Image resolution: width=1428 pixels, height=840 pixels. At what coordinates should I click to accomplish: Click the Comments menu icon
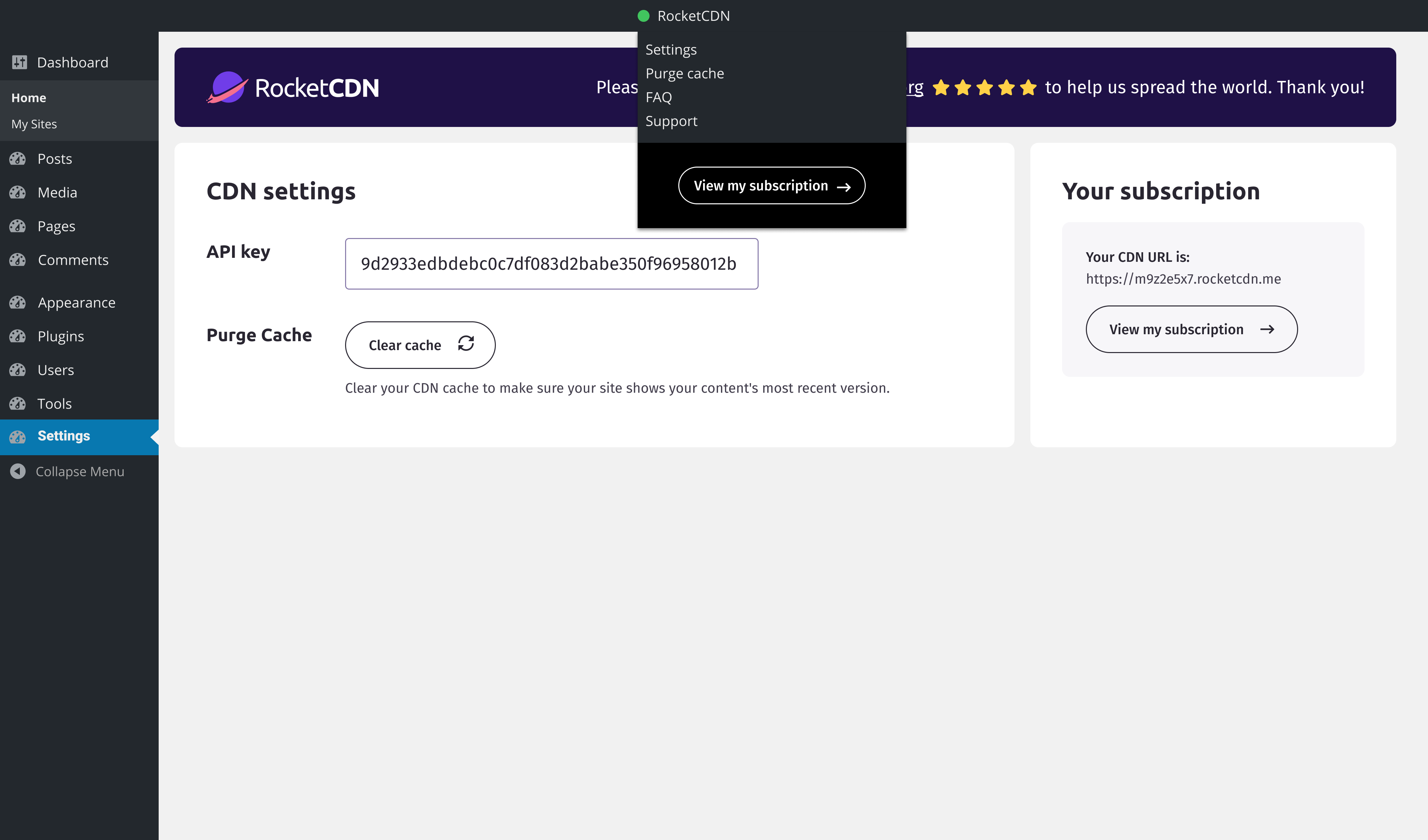tap(18, 260)
